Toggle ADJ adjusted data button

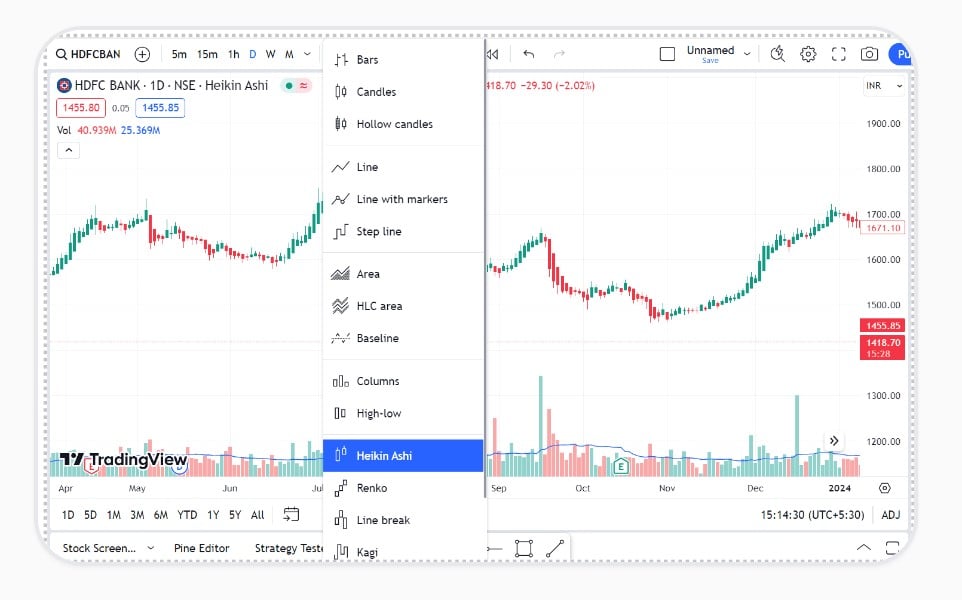[890, 515]
